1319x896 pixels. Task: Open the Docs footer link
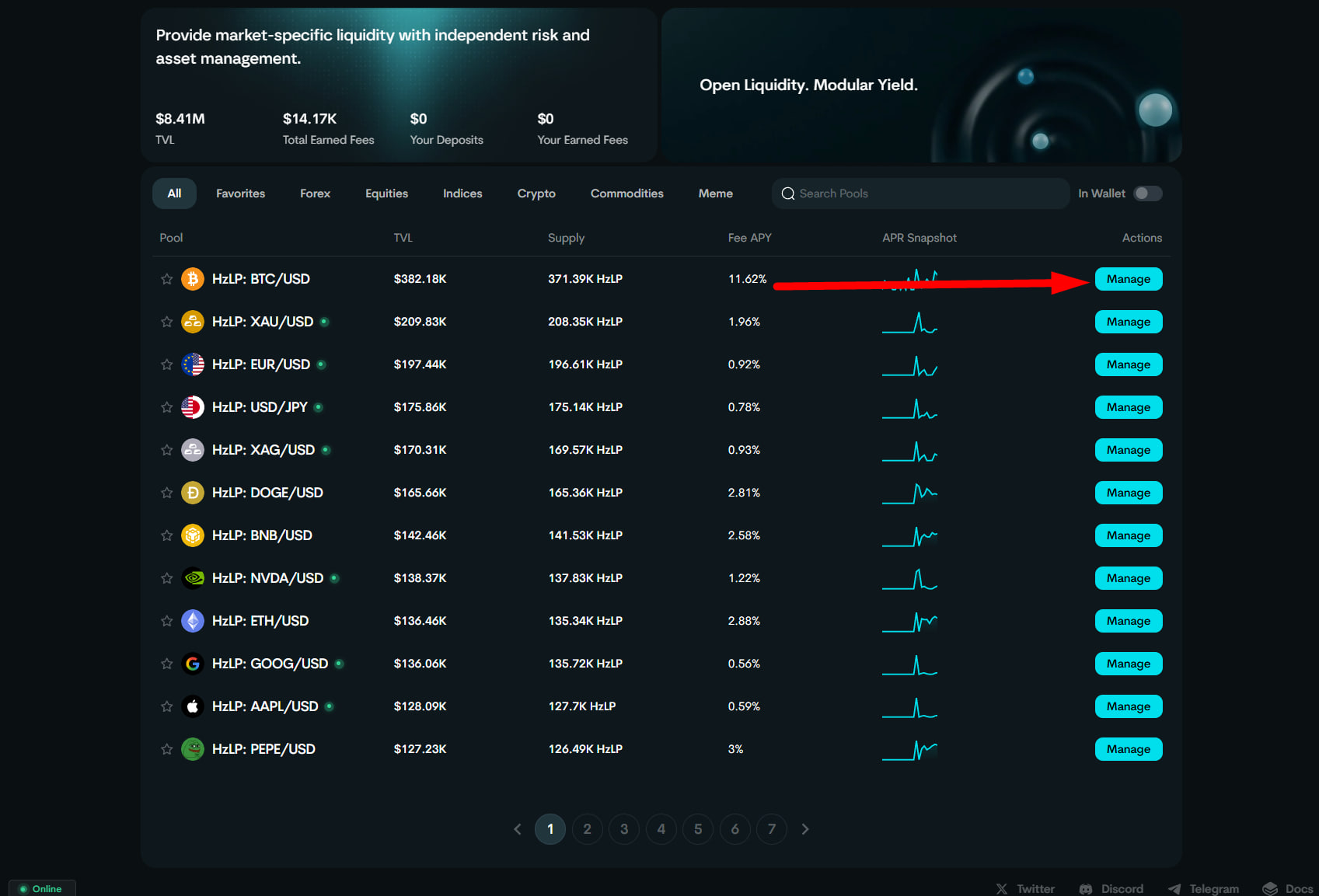(1288, 889)
